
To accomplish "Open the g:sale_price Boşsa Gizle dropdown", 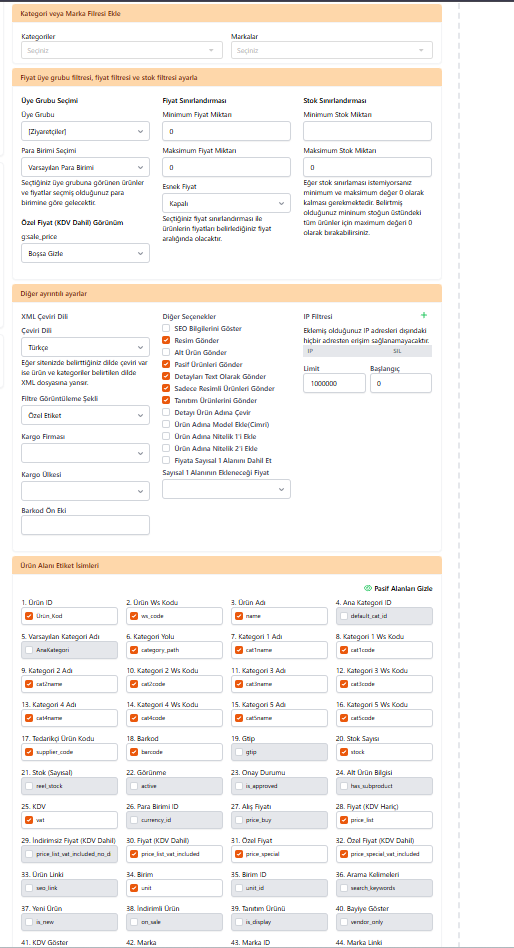I will (85, 253).
